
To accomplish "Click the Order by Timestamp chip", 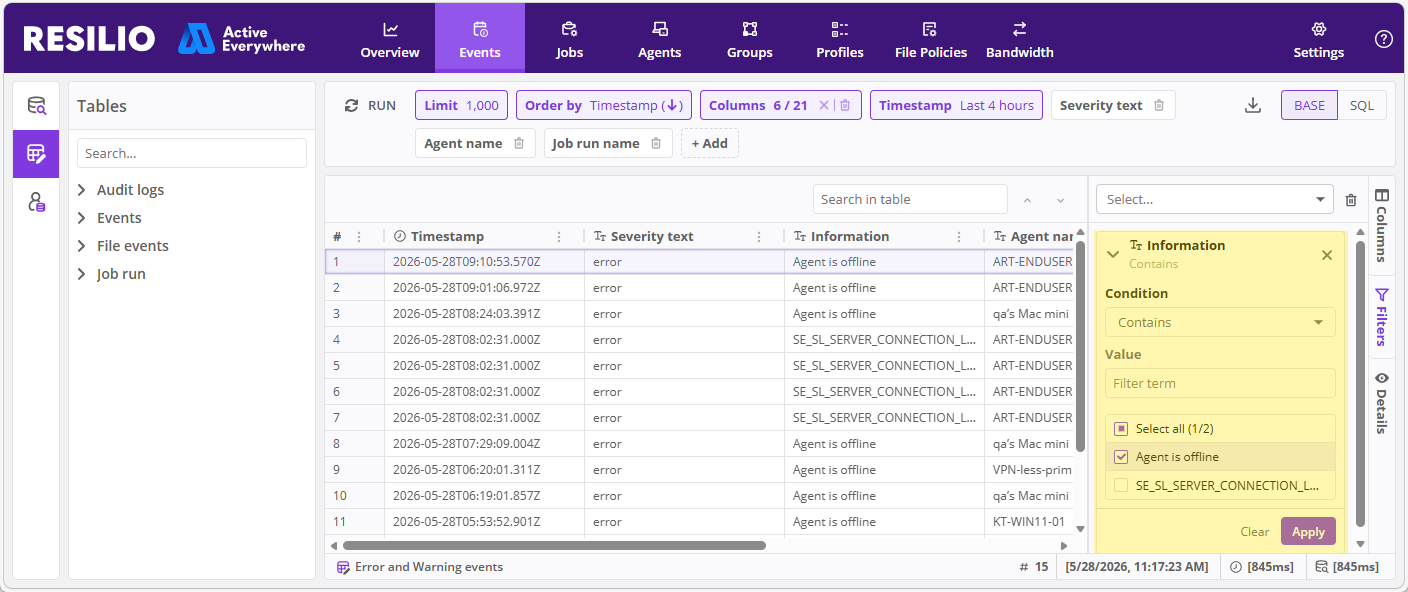I will (604, 105).
